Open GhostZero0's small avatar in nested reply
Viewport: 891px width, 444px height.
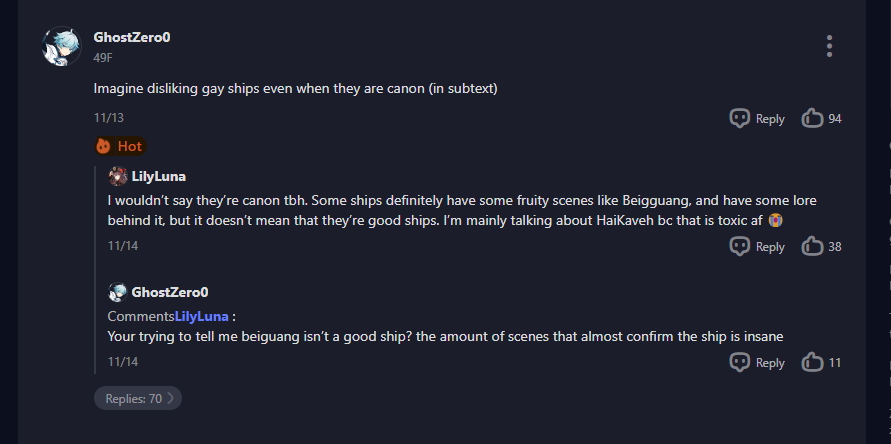click(x=118, y=292)
